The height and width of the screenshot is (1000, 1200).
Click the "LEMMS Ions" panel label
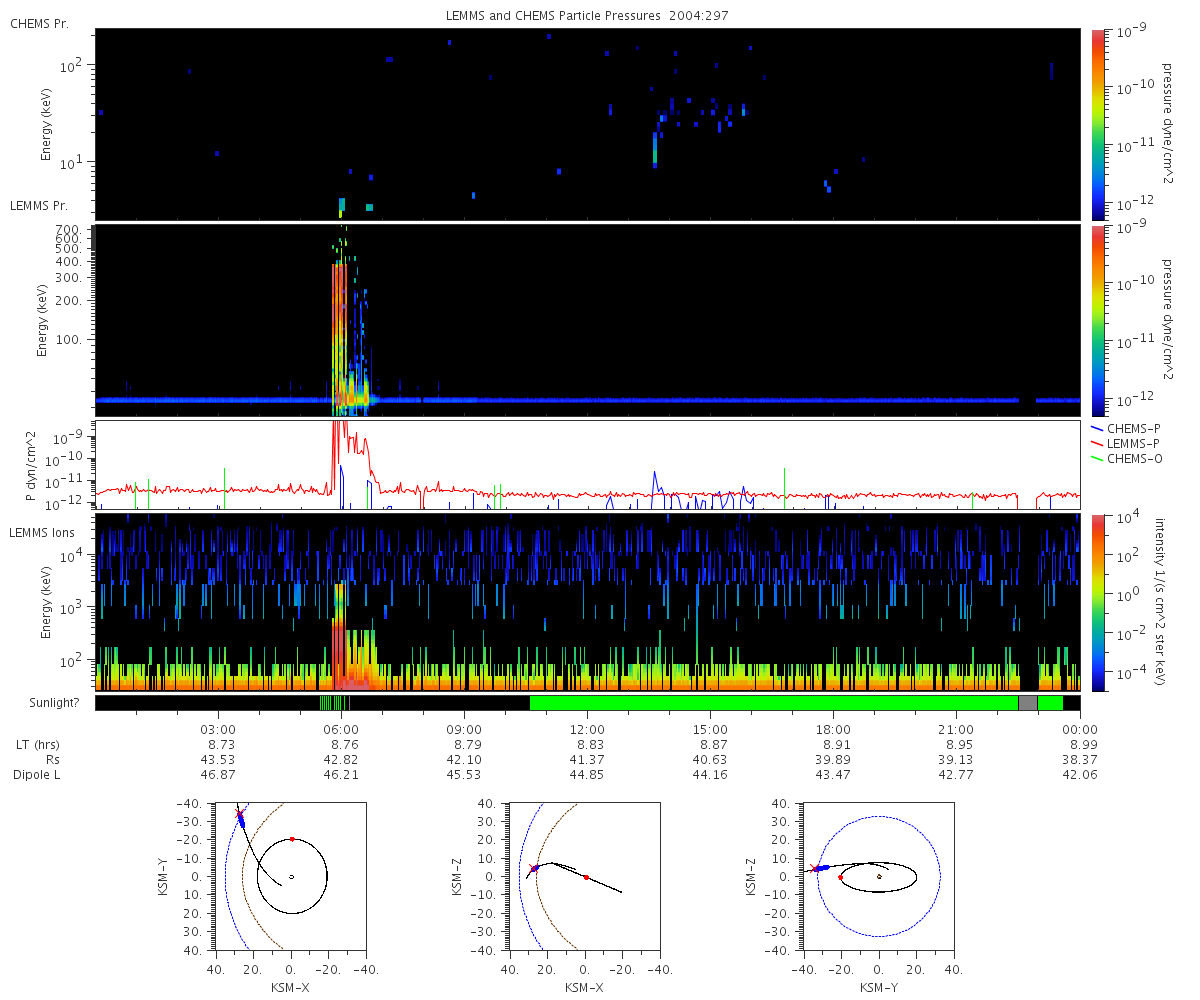pos(43,534)
